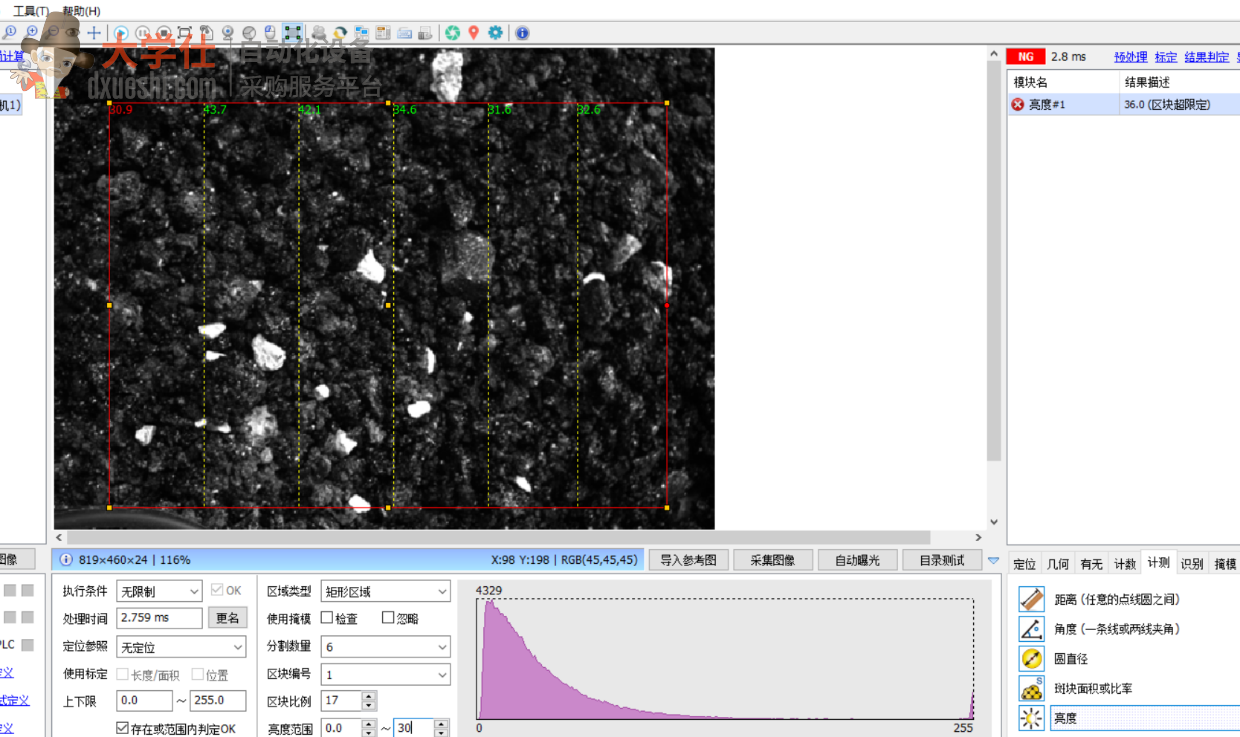Select the 亮度#1 result row
Image resolution: width=1240 pixels, height=737 pixels.
click(x=1123, y=104)
